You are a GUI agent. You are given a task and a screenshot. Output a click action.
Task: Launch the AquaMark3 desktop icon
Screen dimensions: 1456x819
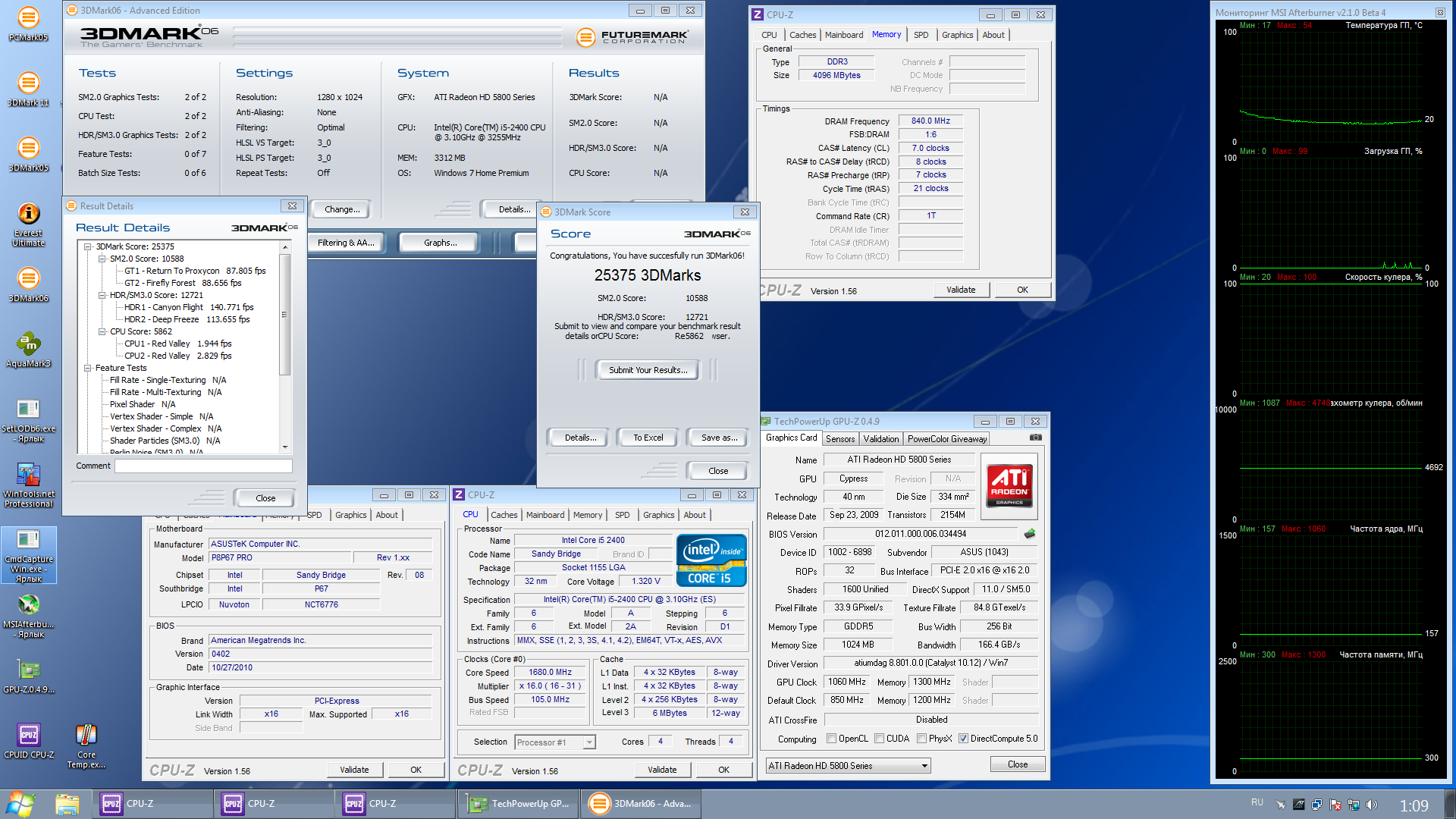[x=28, y=350]
